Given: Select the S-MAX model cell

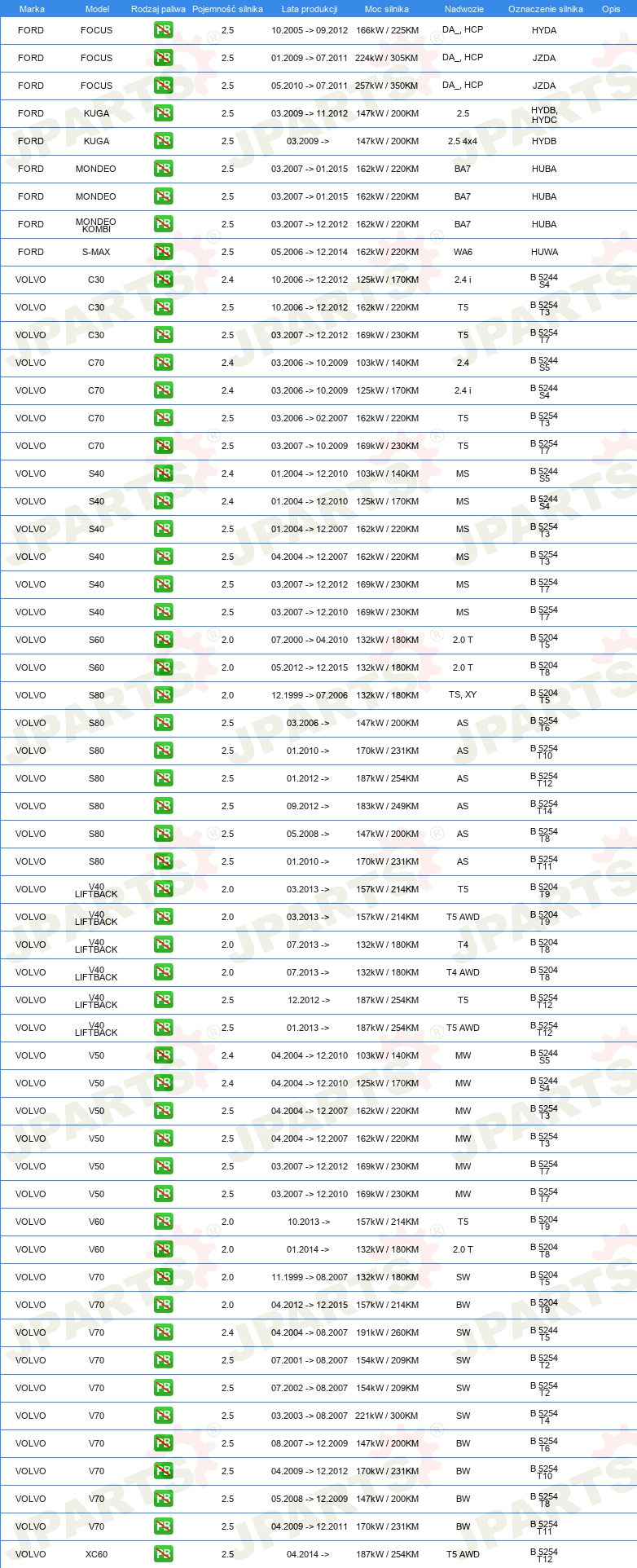Looking at the screenshot, I should [96, 252].
